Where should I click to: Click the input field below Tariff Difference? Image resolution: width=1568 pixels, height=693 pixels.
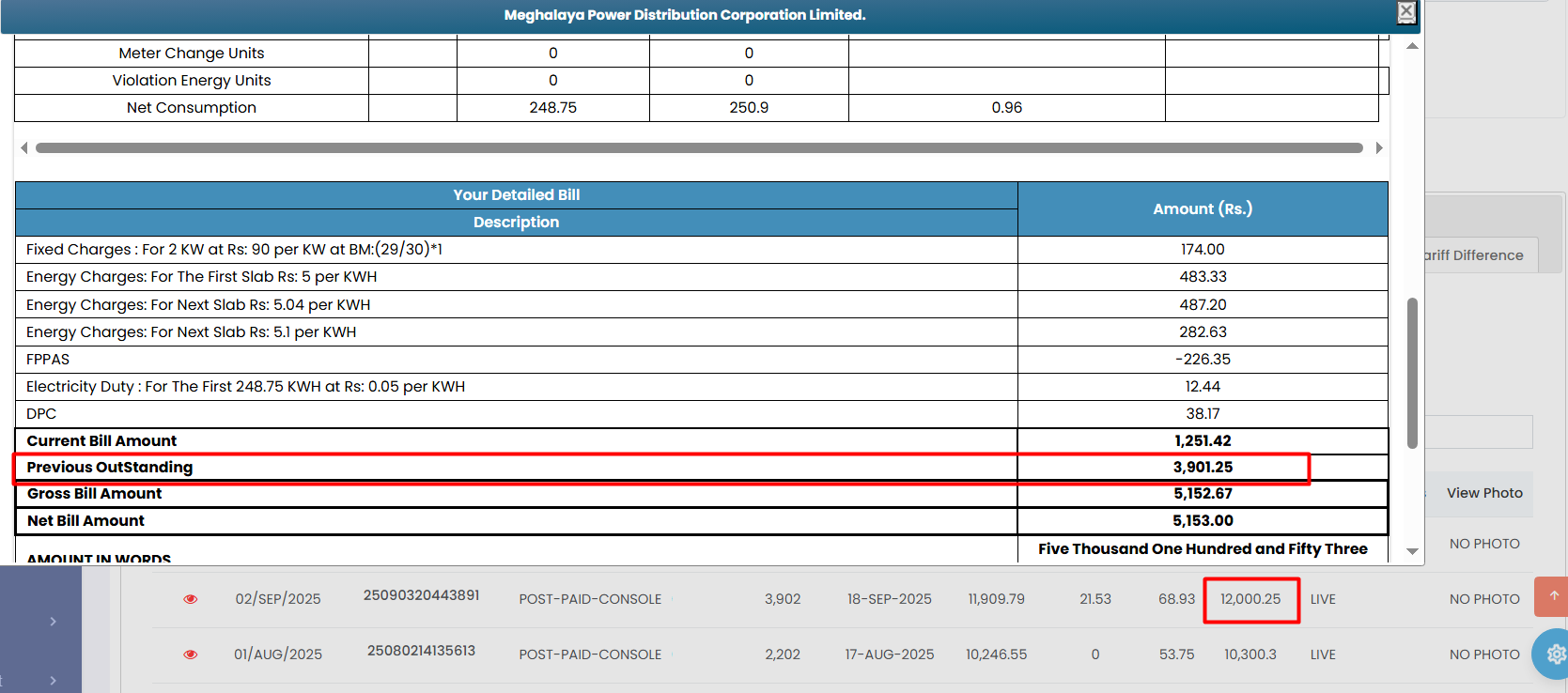pyautogui.click(x=1479, y=432)
